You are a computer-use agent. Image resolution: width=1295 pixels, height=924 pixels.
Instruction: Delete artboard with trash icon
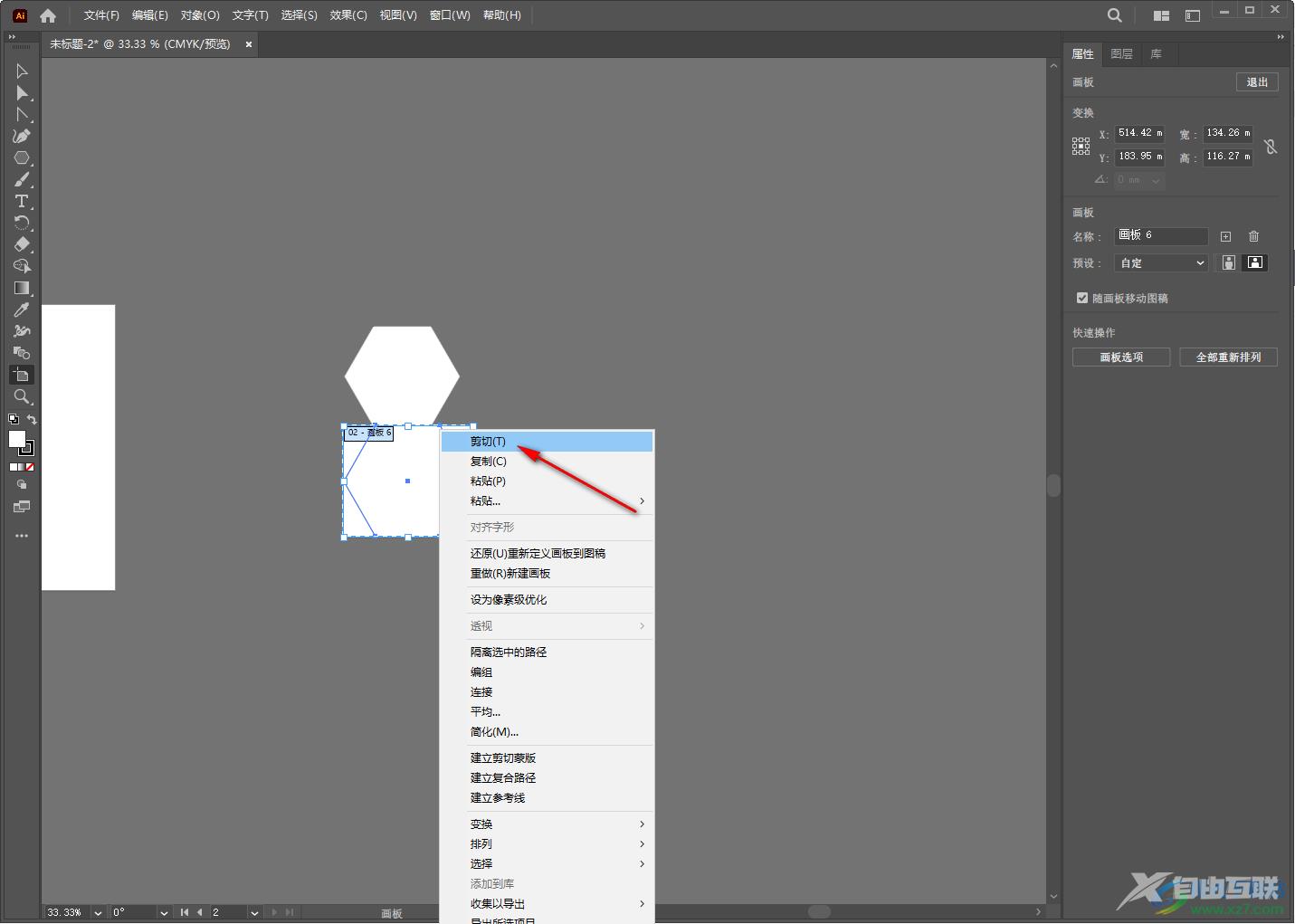tap(1253, 237)
